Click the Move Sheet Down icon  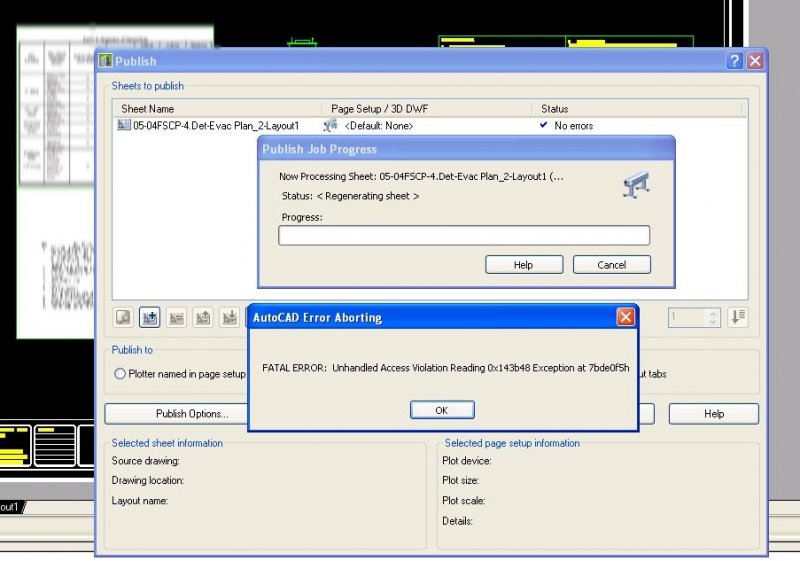click(230, 317)
